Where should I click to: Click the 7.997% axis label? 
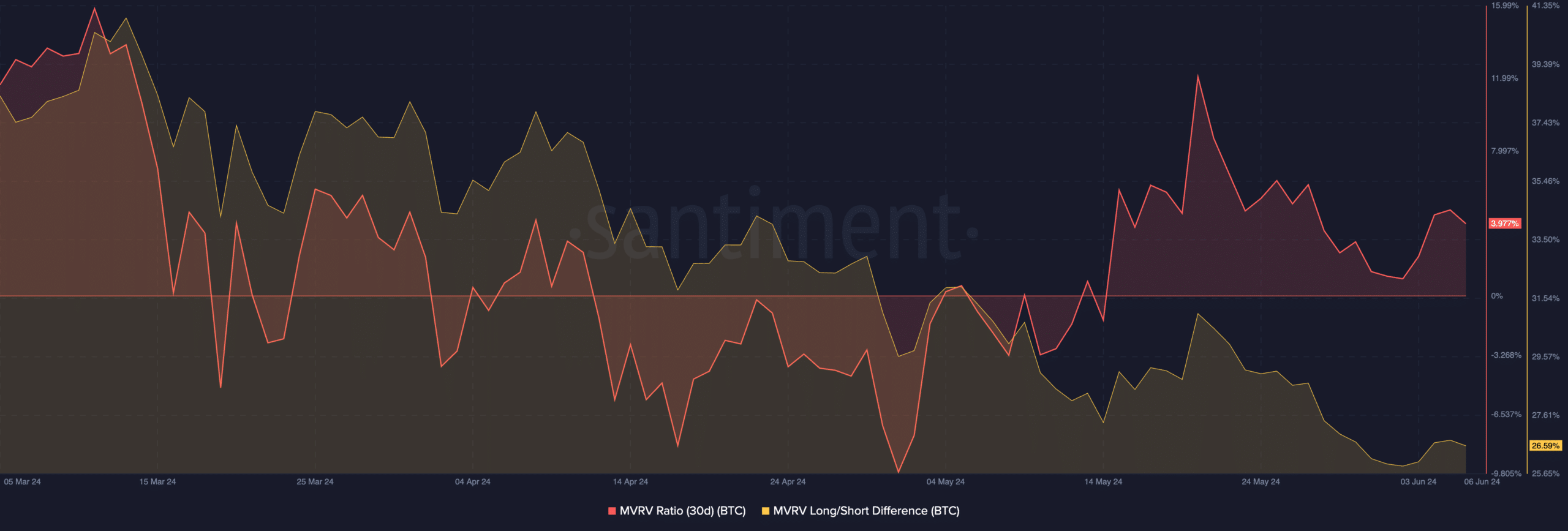[x=1505, y=151]
